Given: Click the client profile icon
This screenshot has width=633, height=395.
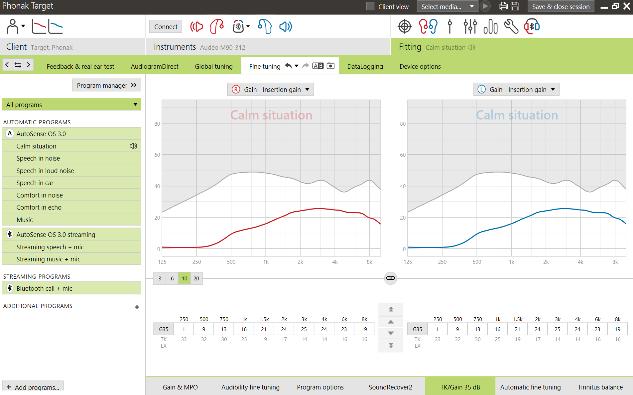Looking at the screenshot, I should [x=13, y=27].
